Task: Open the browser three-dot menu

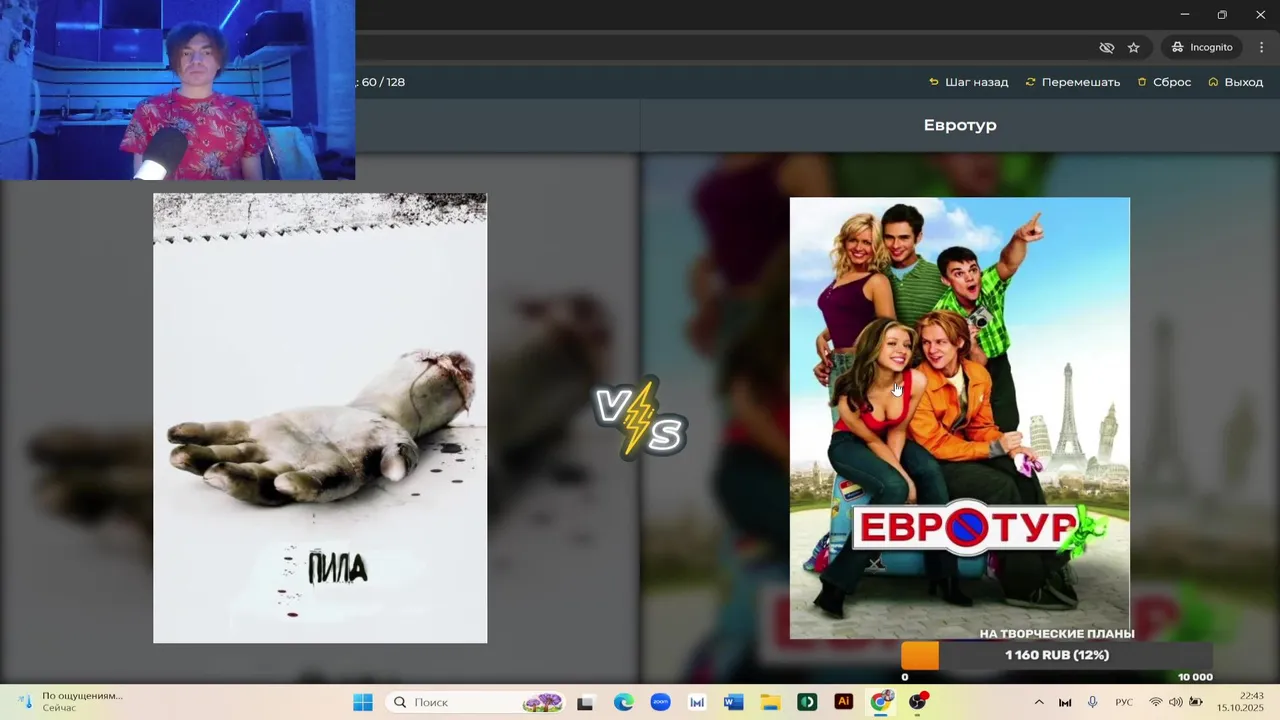Action: (1261, 47)
